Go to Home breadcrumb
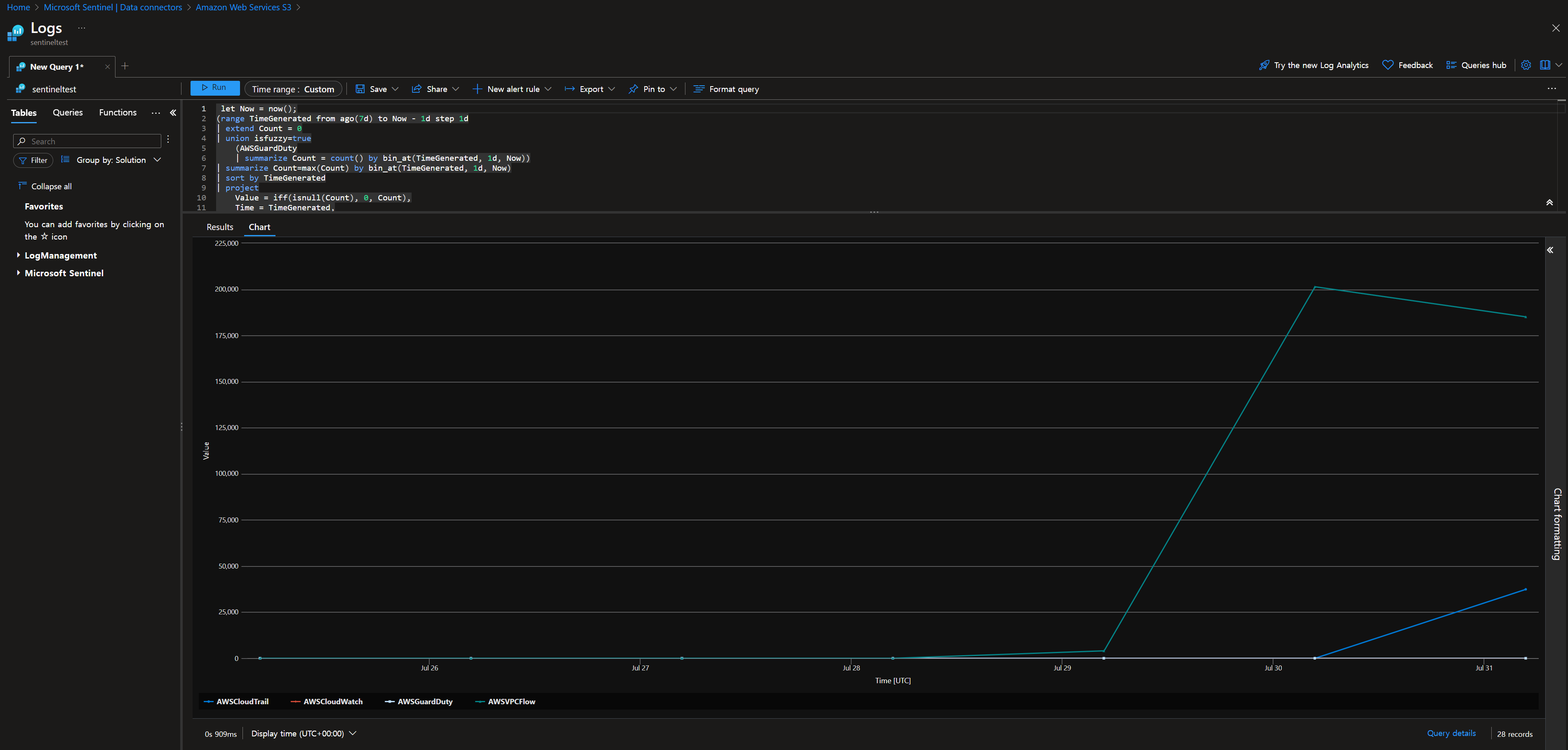Image resolution: width=1568 pixels, height=750 pixels. pos(18,7)
